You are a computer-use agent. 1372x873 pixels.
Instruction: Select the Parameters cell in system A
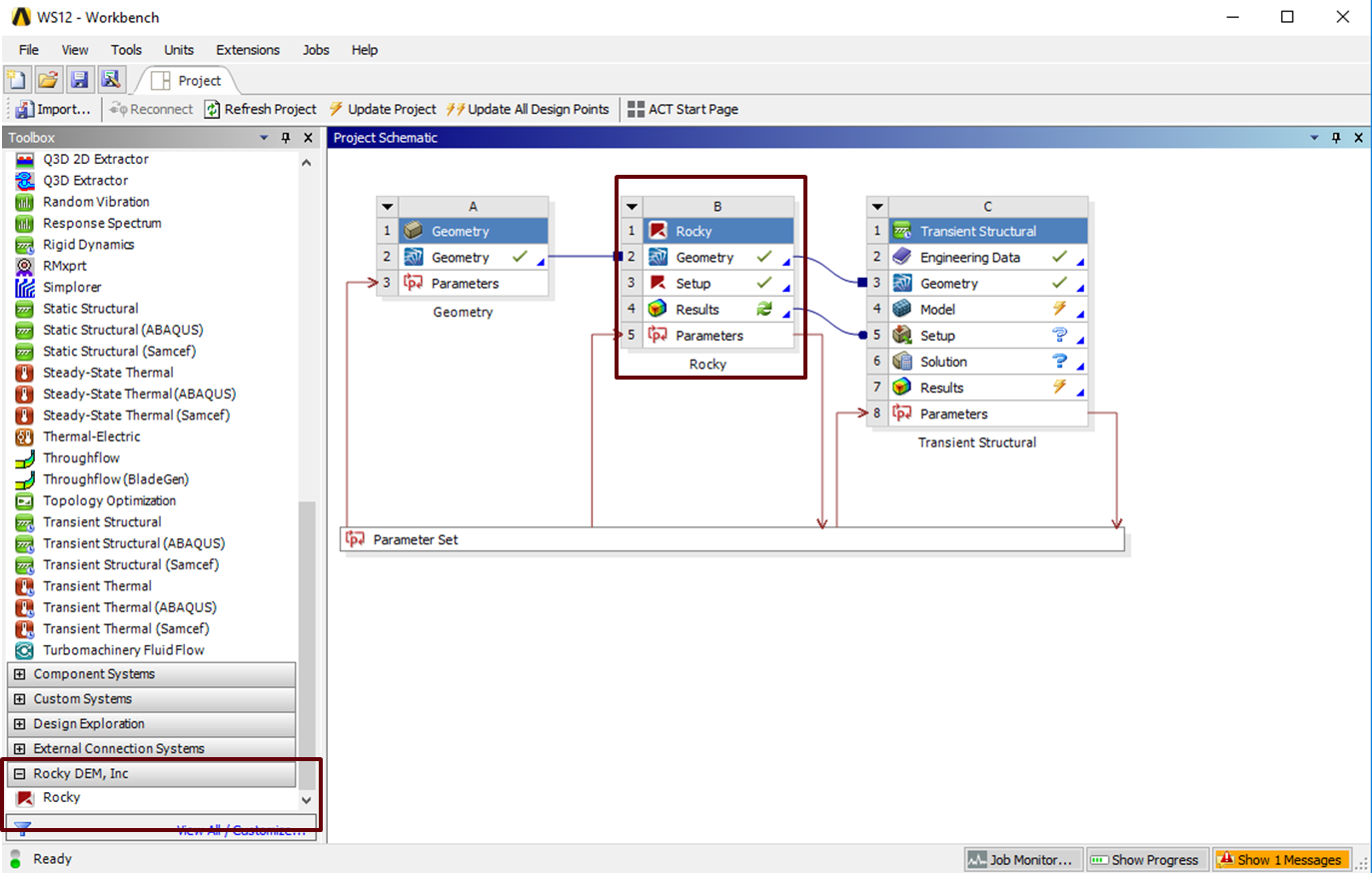click(x=473, y=284)
